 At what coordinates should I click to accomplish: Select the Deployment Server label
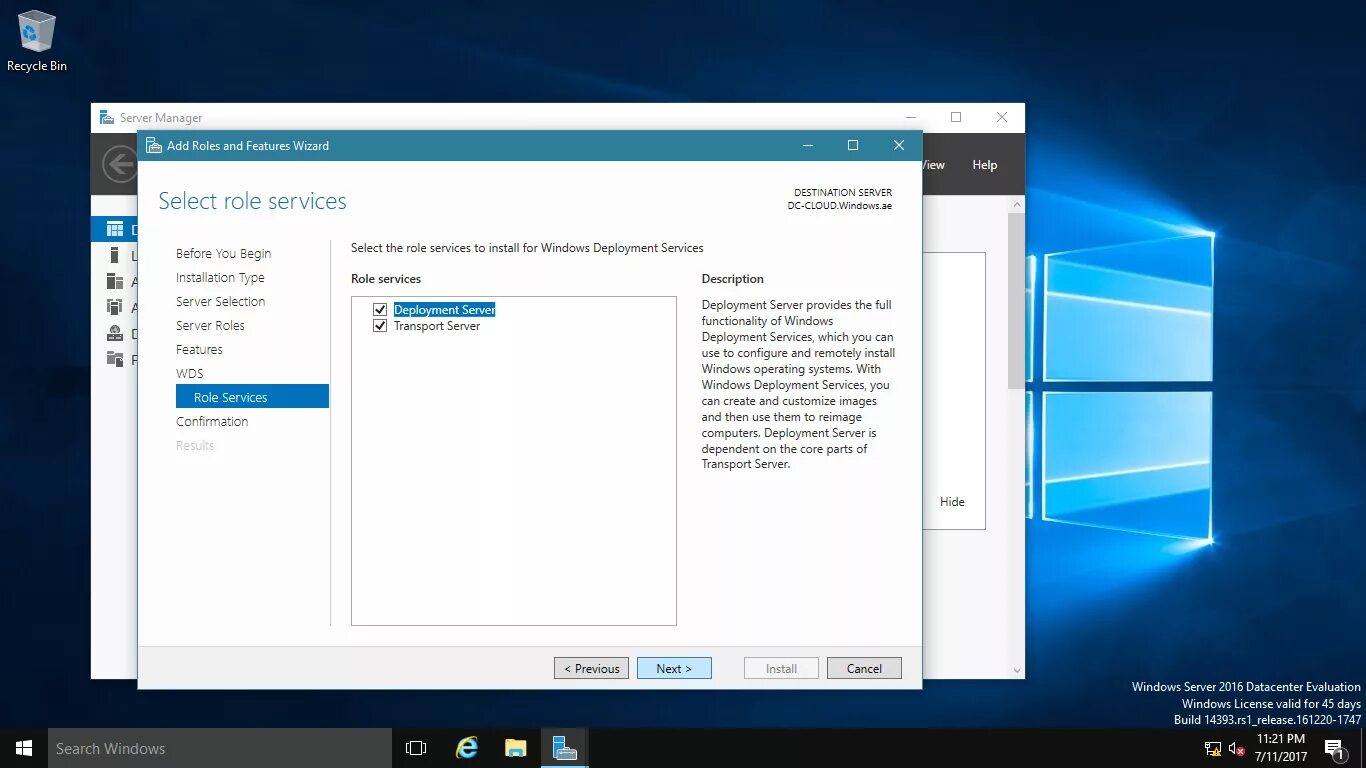pyautogui.click(x=444, y=310)
